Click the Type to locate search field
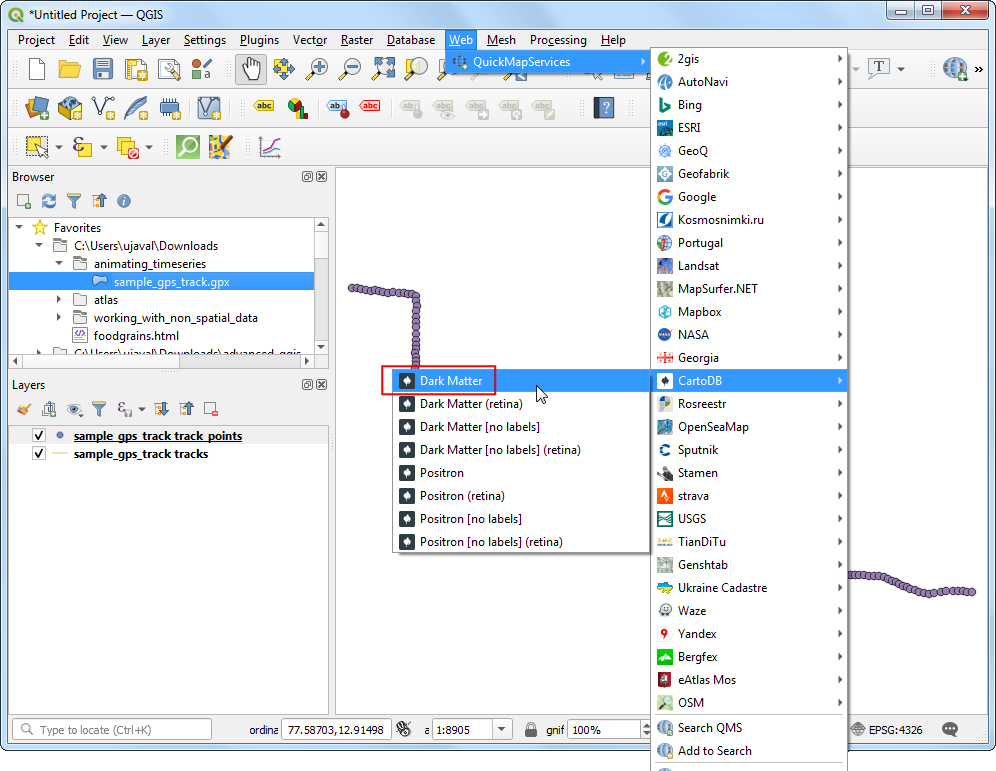Viewport: 996px width, 771px height. 112,730
